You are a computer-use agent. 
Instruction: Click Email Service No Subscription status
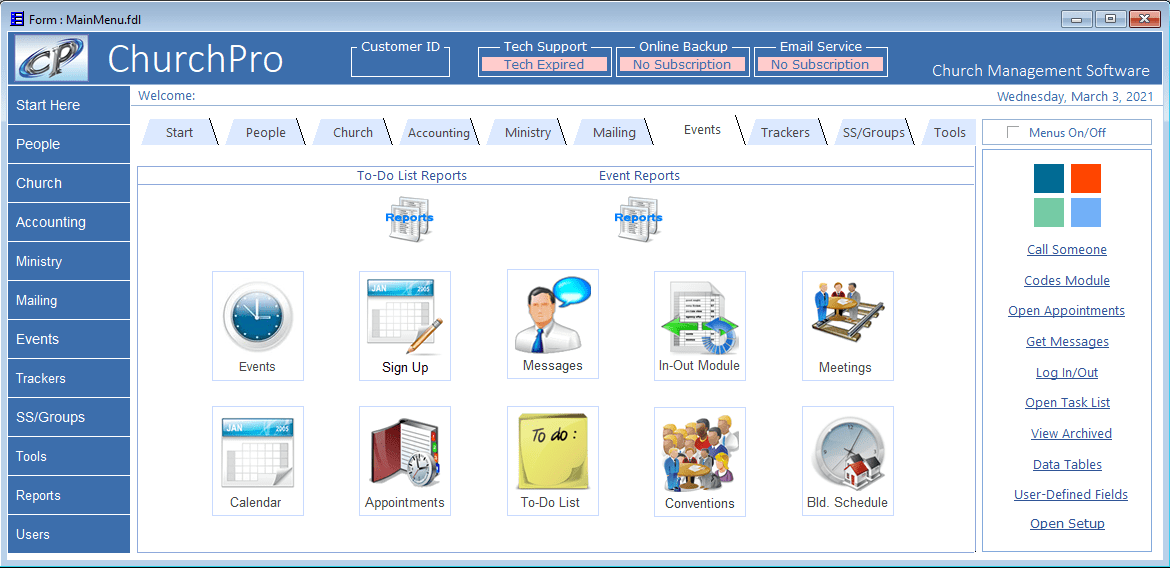820,65
